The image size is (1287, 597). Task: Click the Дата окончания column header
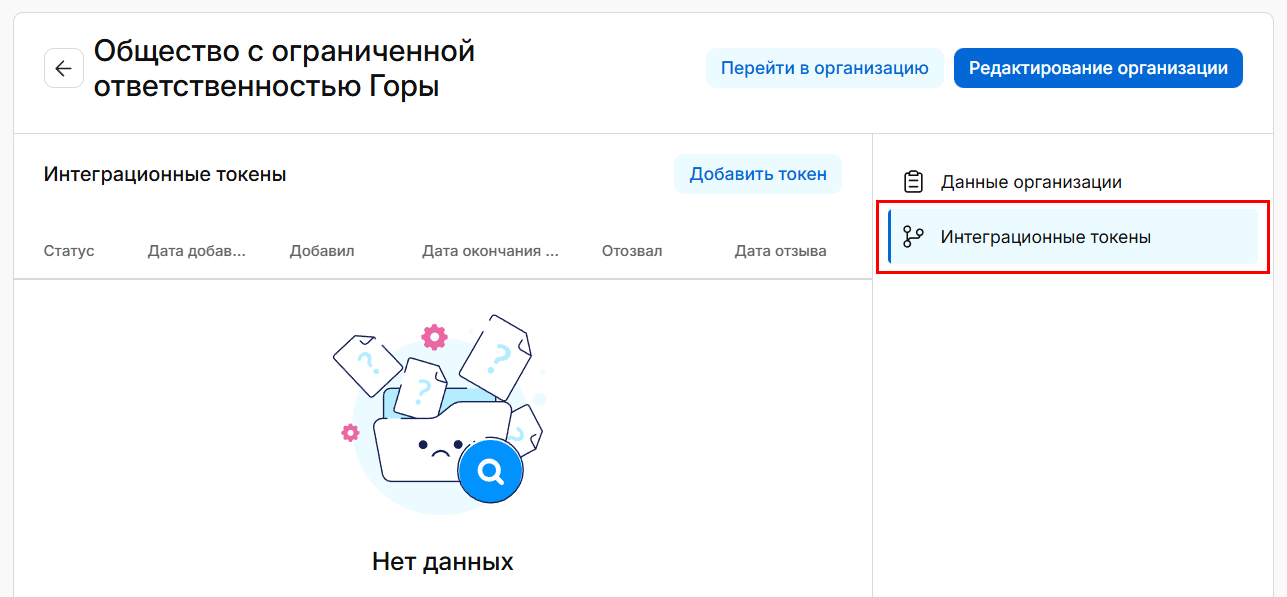point(490,251)
